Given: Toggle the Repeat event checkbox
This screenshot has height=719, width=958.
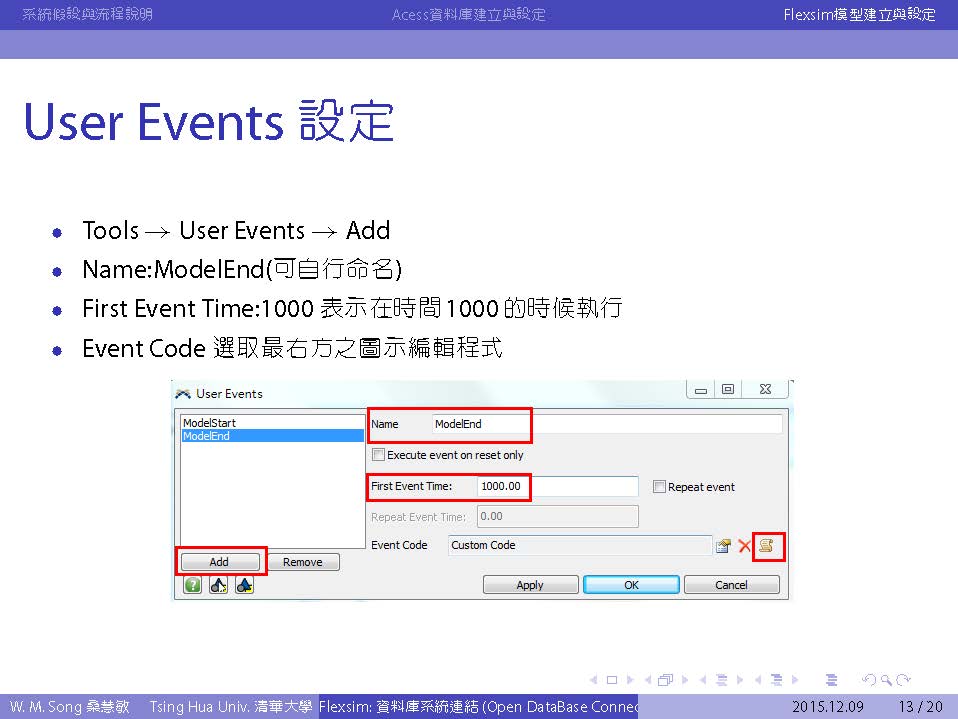Looking at the screenshot, I should pyautogui.click(x=659, y=487).
